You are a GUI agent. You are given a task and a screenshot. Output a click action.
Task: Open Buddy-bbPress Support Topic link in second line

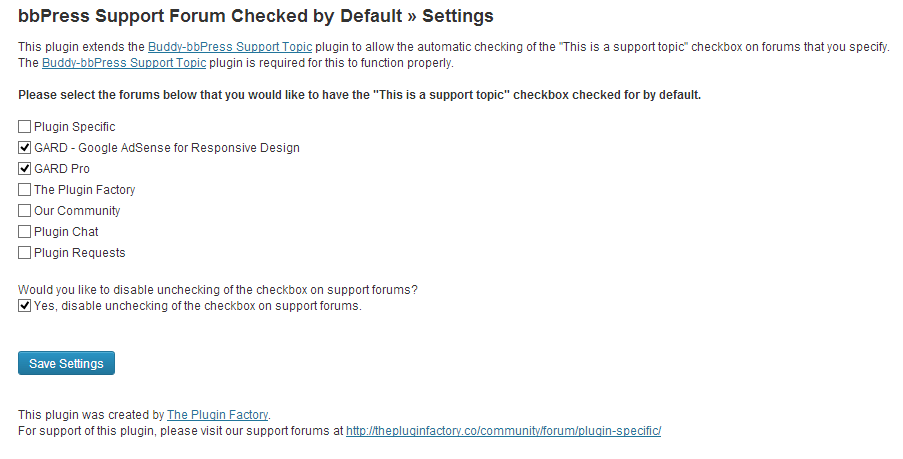click(124, 63)
